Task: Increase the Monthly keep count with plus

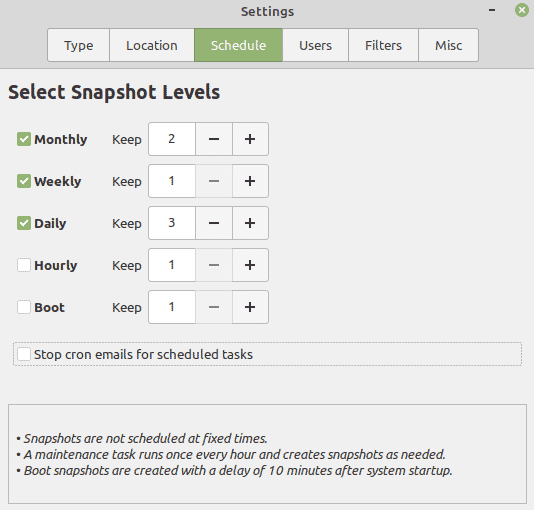Action: [250, 139]
